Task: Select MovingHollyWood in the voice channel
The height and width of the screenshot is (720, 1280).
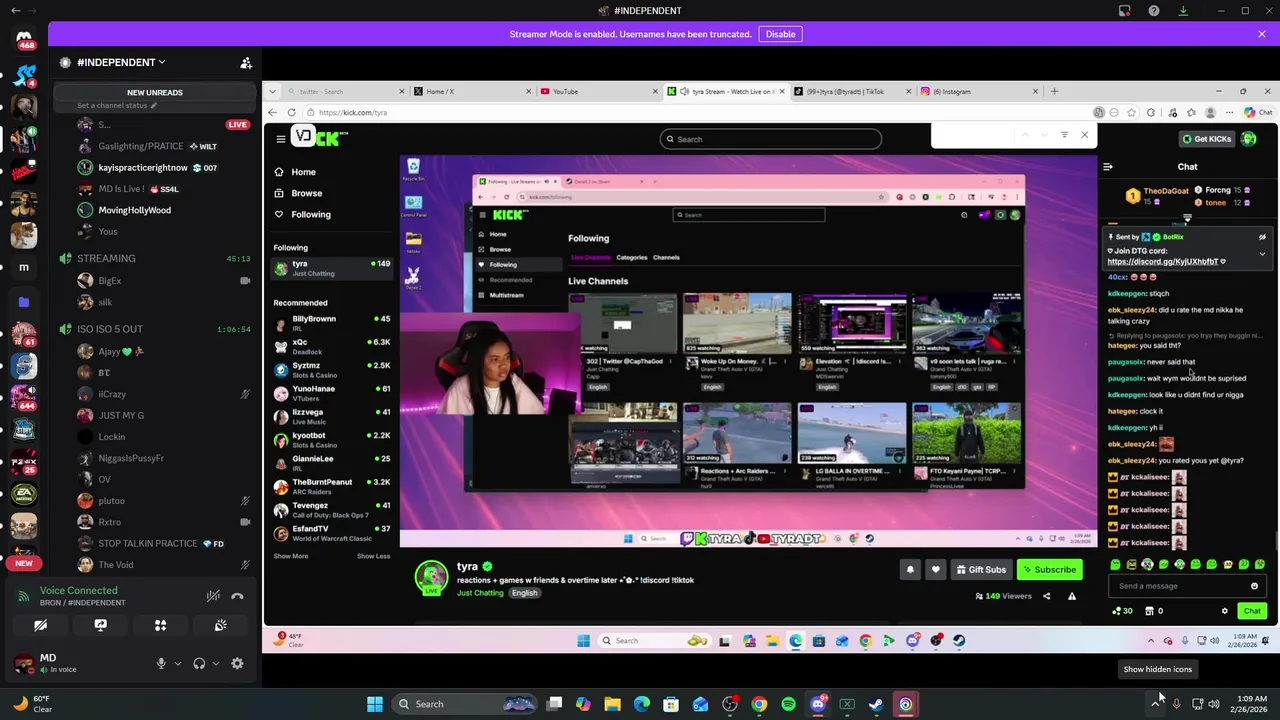Action: 134,210
